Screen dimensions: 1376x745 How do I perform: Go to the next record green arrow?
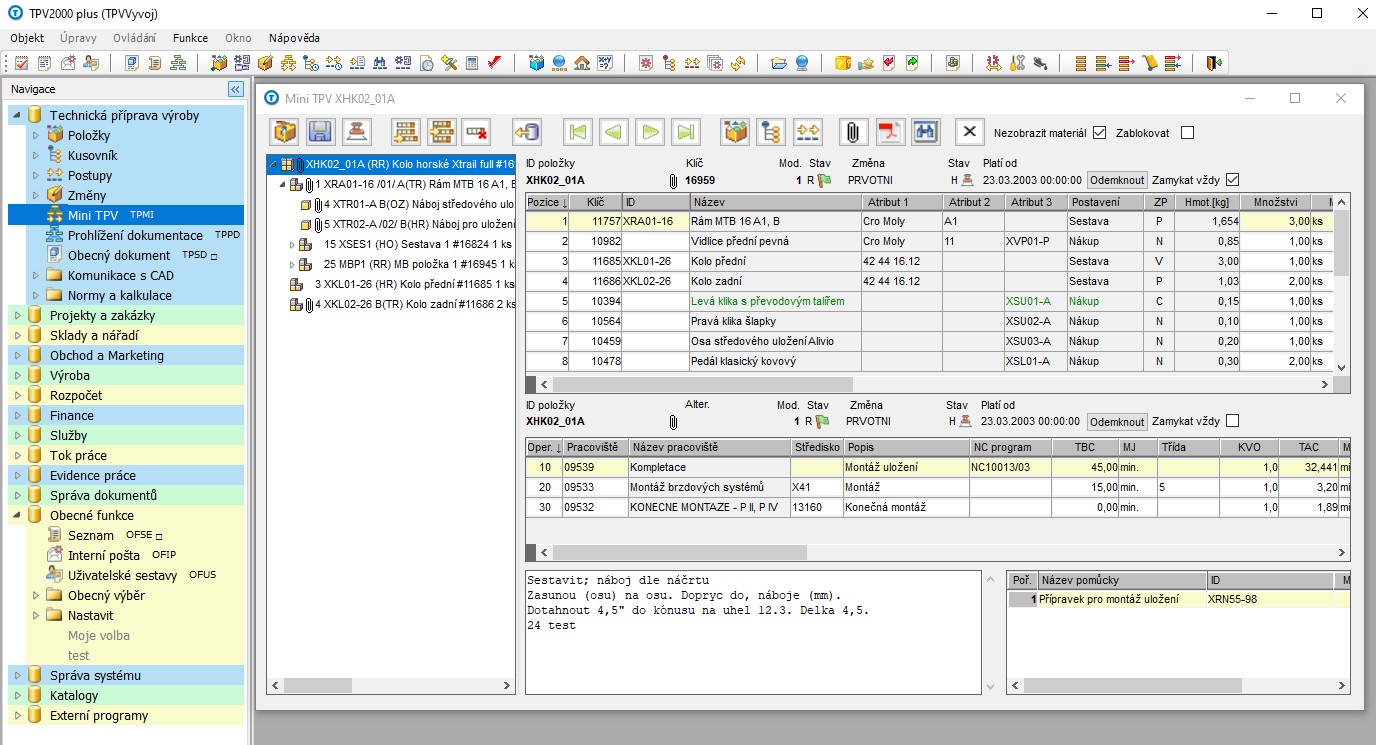click(650, 132)
